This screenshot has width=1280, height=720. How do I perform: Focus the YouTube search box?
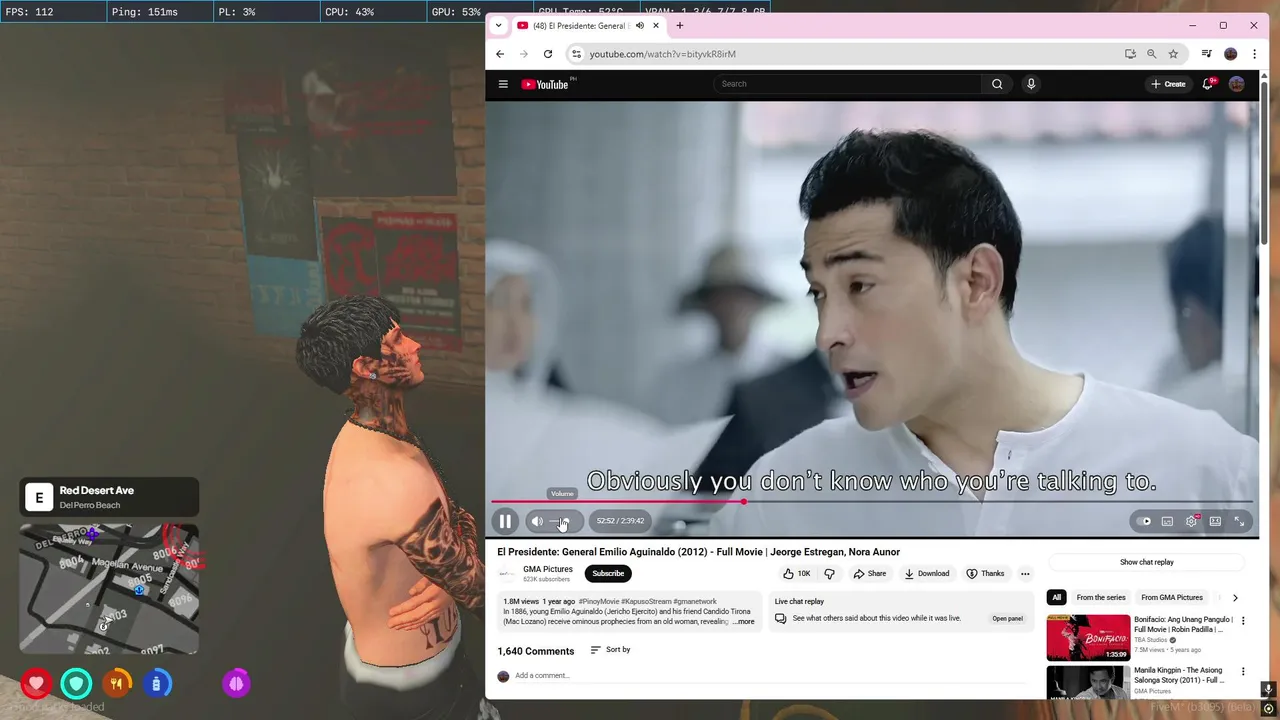coord(848,84)
